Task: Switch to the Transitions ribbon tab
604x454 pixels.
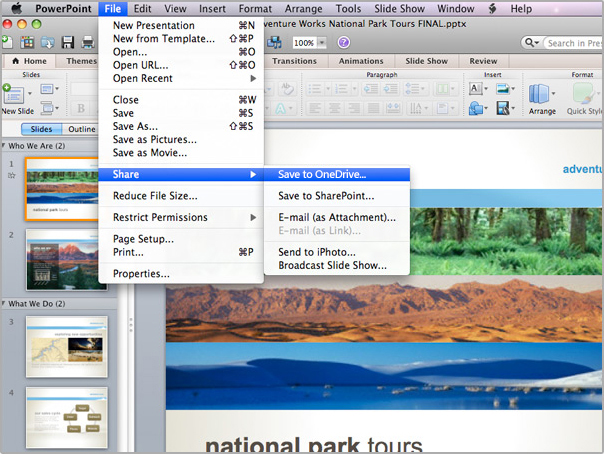Action: pyautogui.click(x=294, y=61)
